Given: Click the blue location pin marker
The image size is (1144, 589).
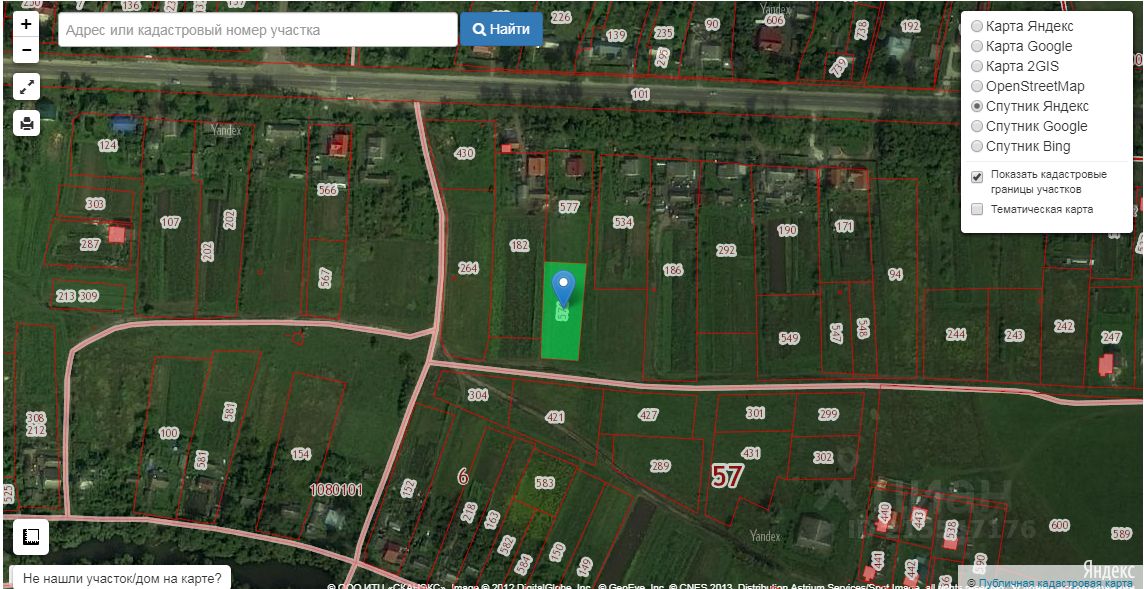Looking at the screenshot, I should [x=564, y=289].
